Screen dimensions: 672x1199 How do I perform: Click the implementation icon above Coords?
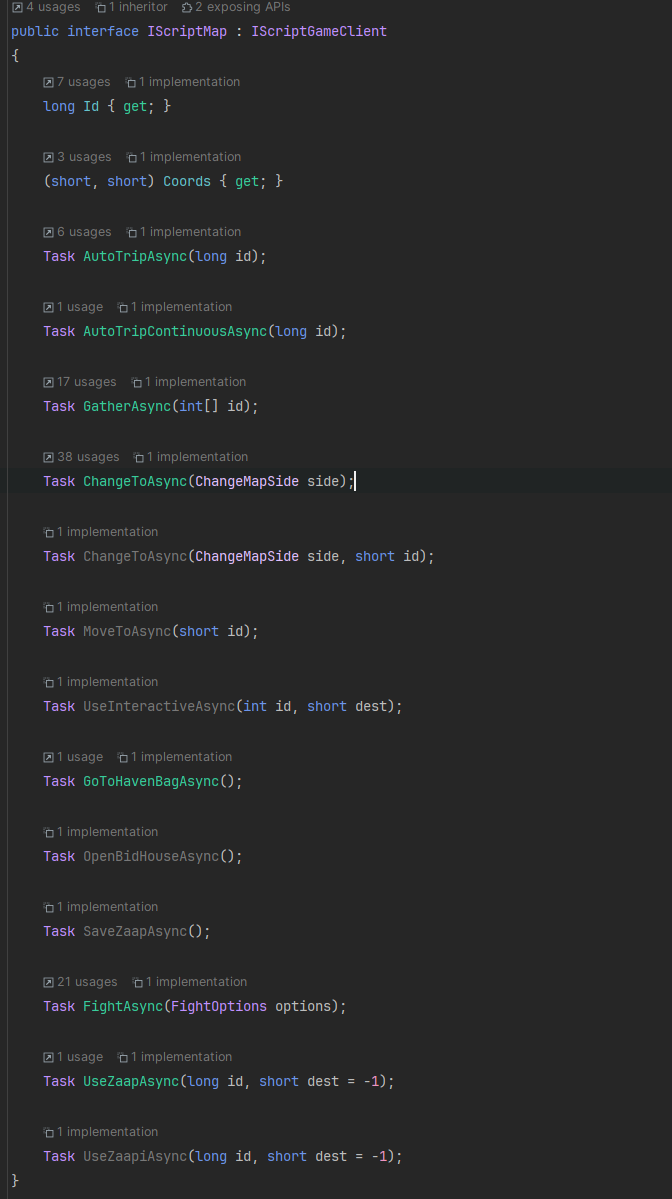point(131,157)
